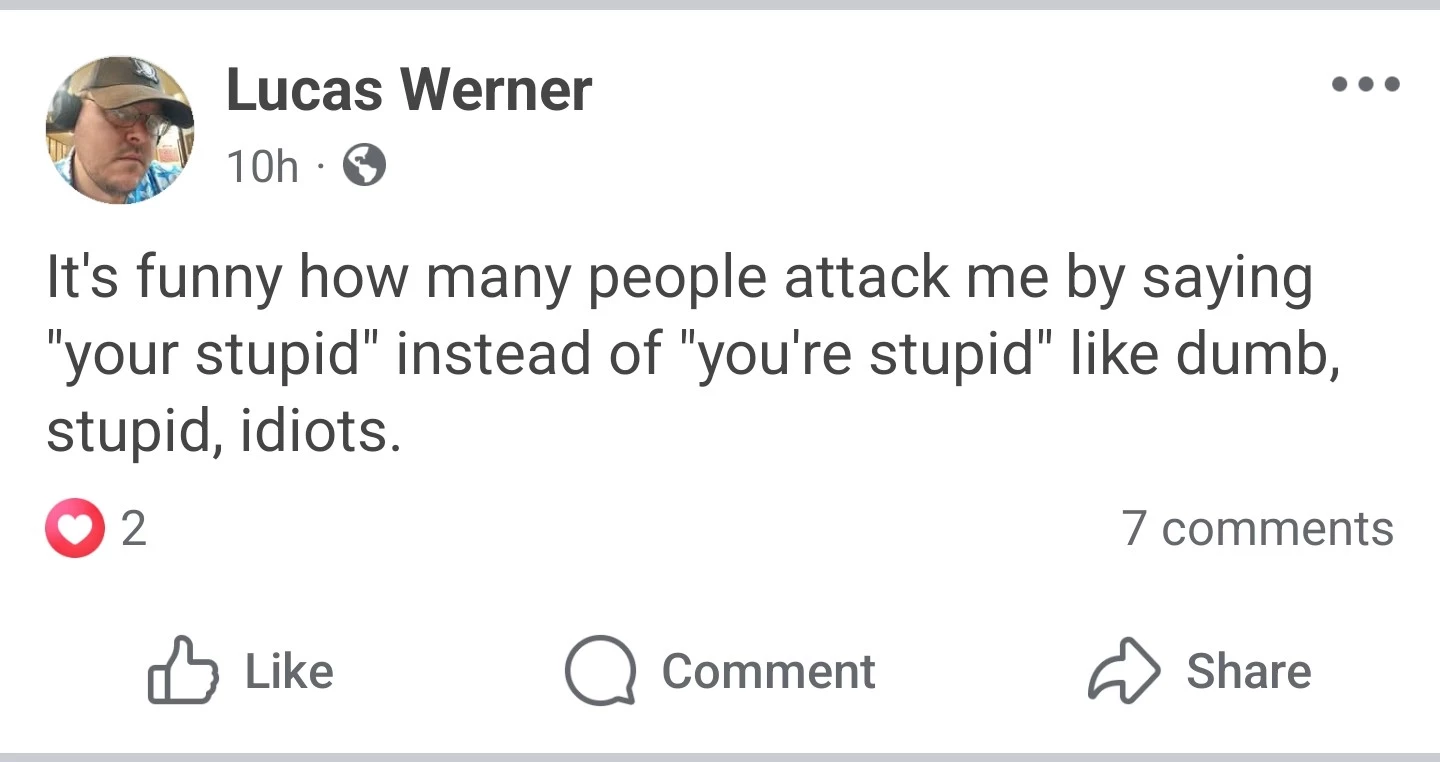This screenshot has height=762, width=1440.
Task: Click the quoted "you're stupid" text
Action: [x=864, y=356]
